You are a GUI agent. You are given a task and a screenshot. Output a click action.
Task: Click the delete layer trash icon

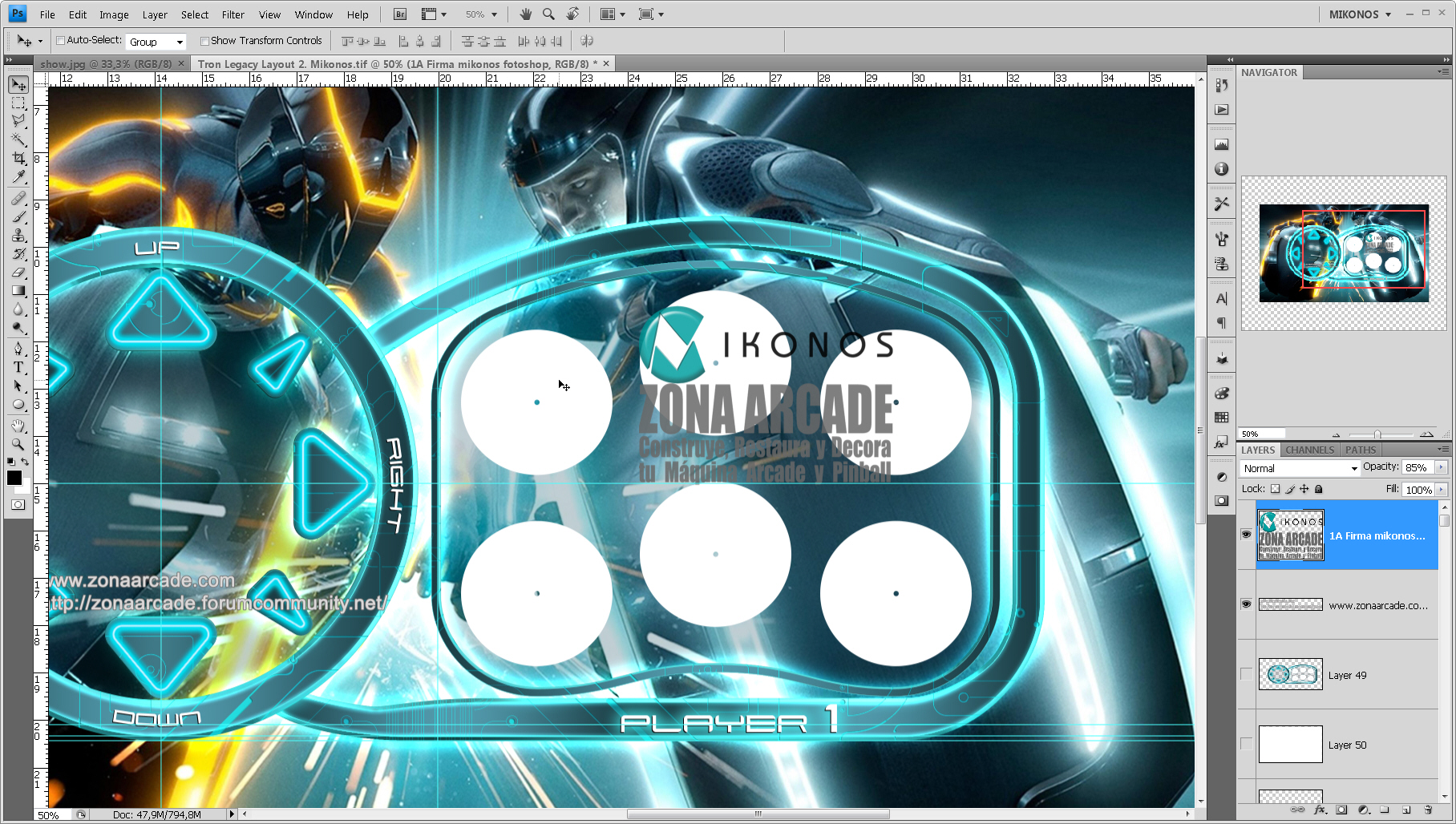click(1428, 810)
